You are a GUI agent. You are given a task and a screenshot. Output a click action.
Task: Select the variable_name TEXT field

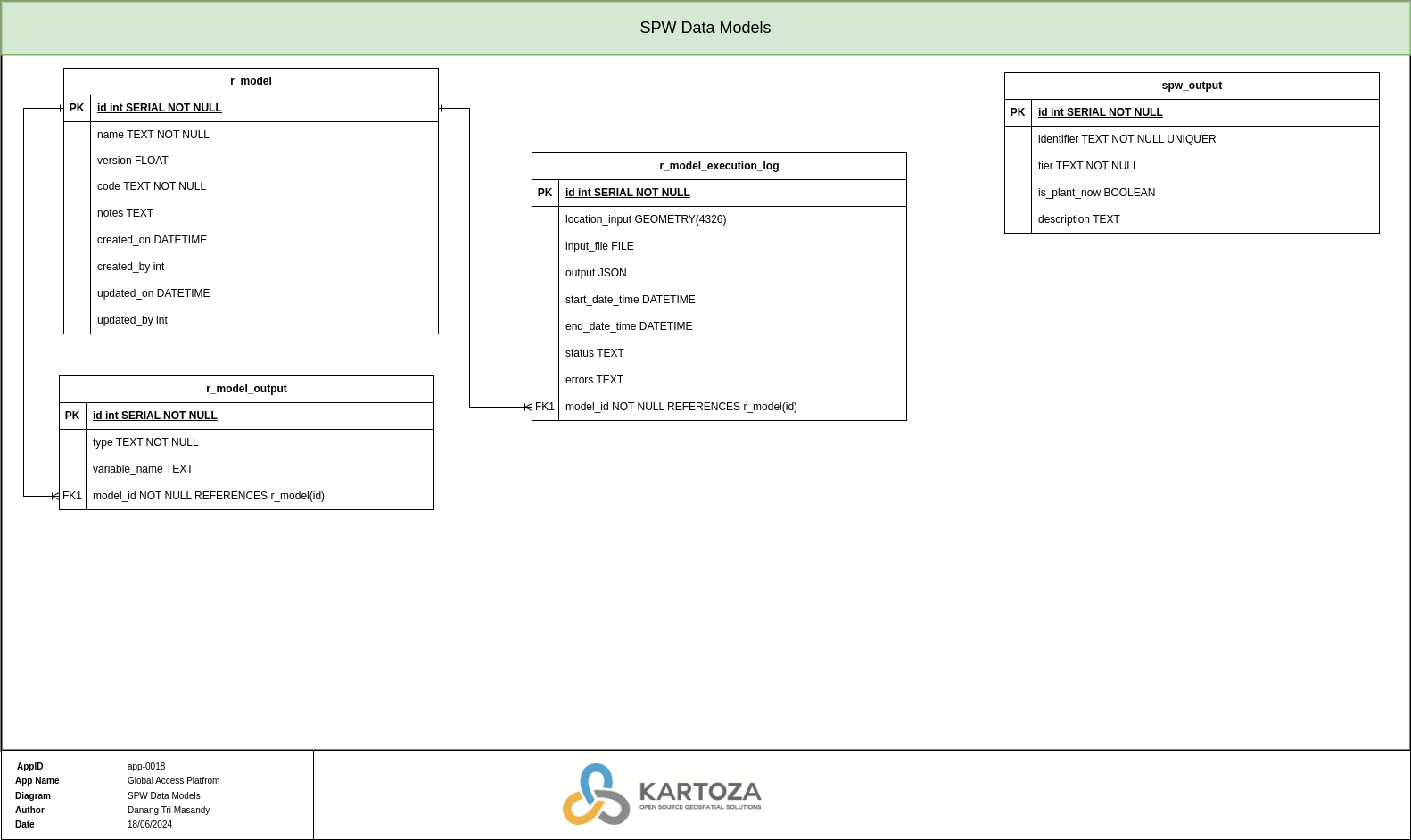coord(260,469)
